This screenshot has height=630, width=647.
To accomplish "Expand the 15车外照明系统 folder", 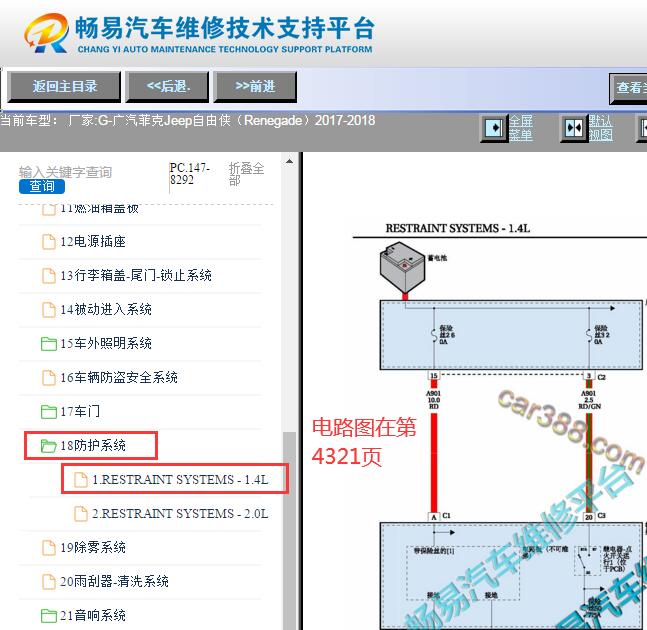I will [x=106, y=343].
